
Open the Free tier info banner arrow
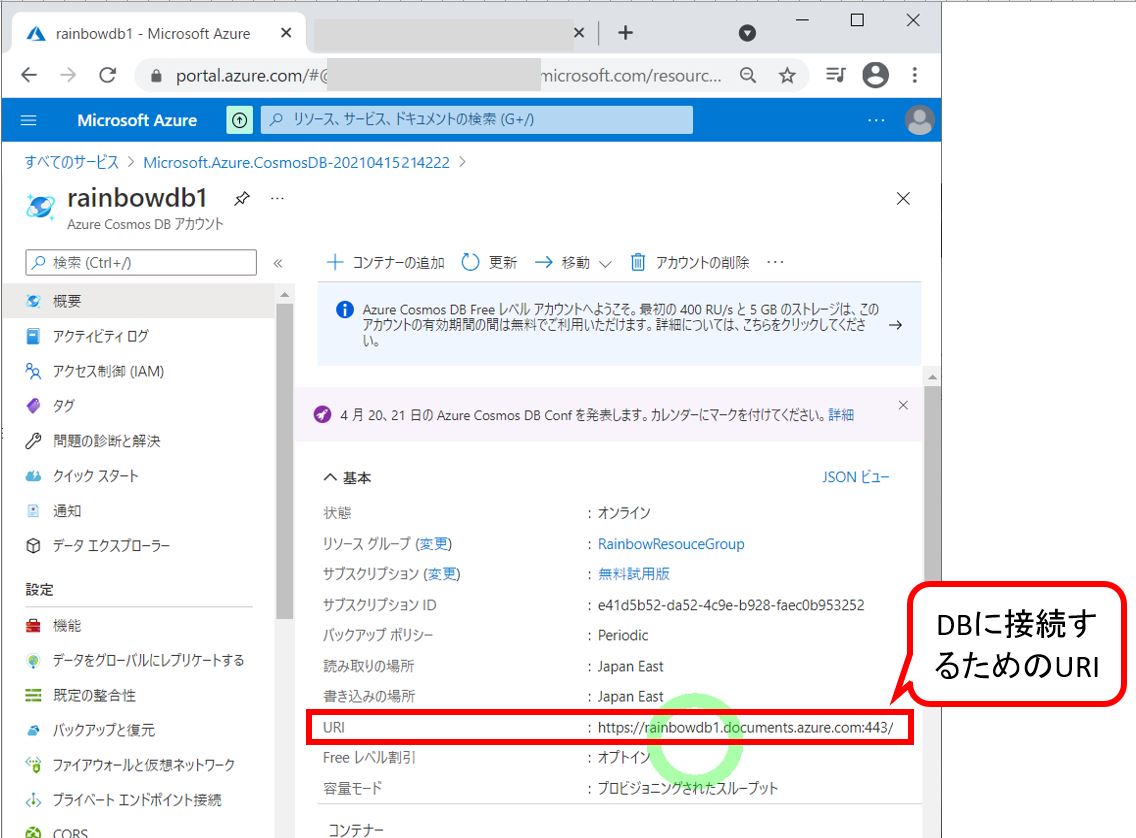click(x=895, y=325)
